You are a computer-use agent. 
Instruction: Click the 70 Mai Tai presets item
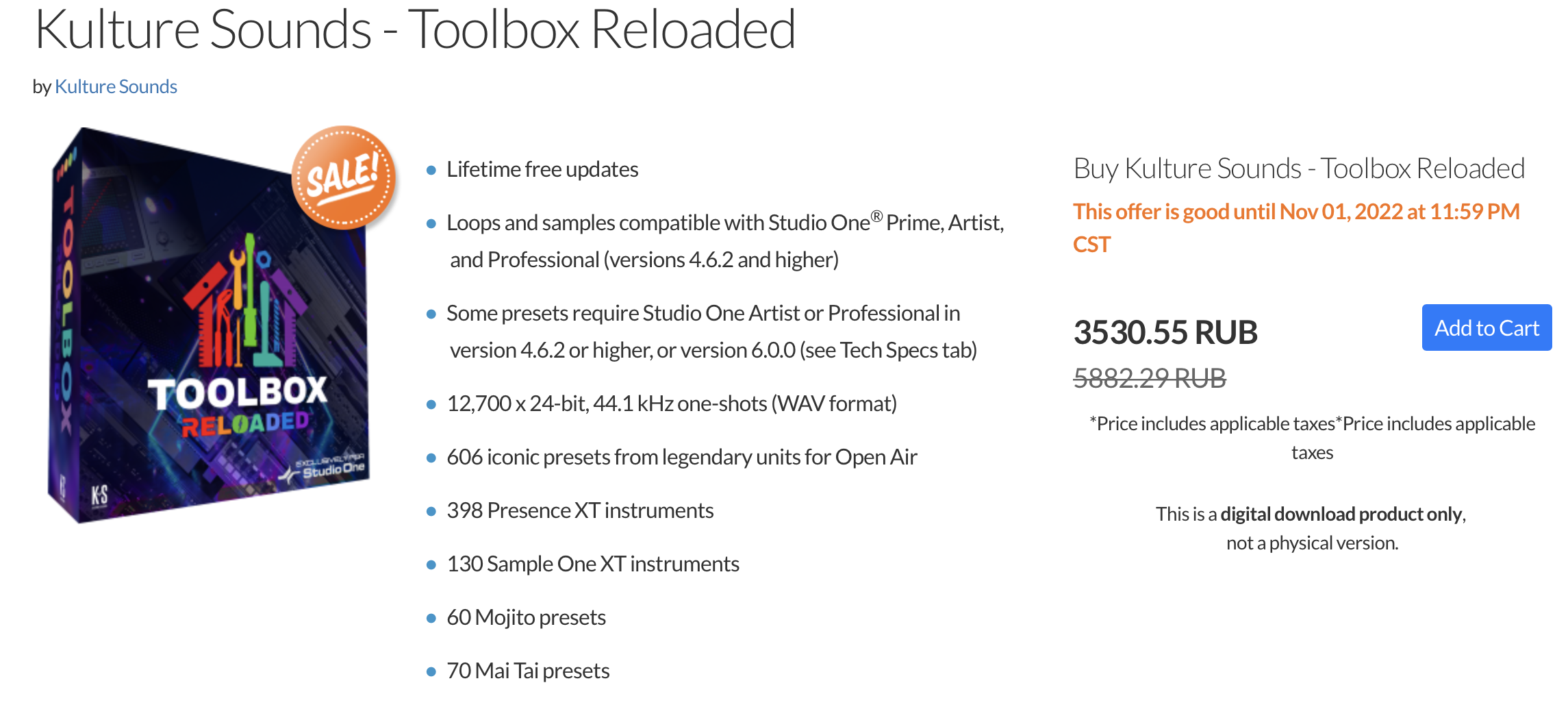[528, 671]
